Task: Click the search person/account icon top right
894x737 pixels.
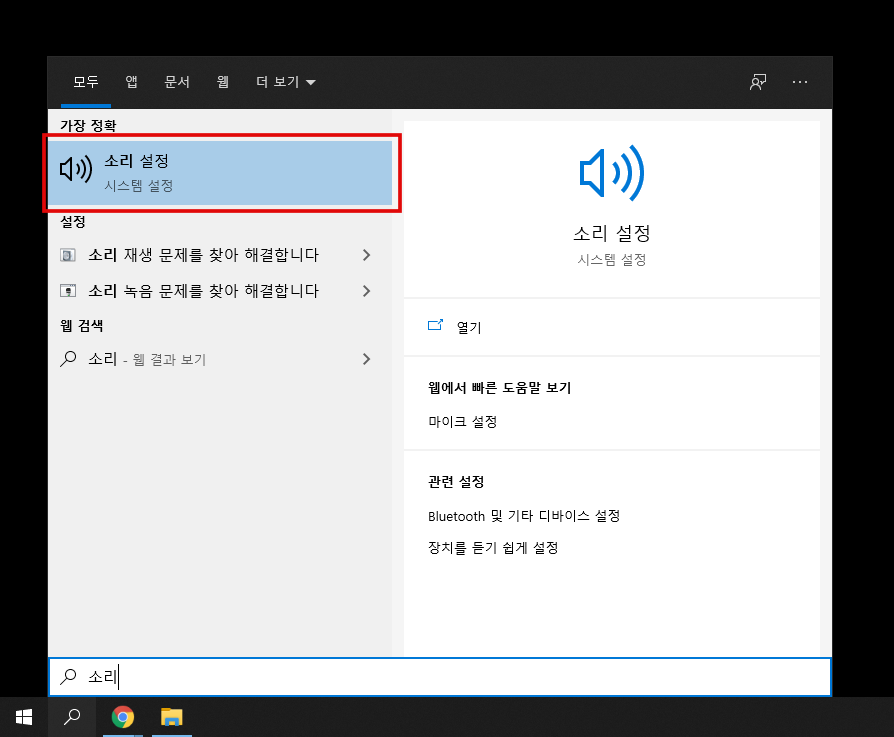Action: [757, 82]
